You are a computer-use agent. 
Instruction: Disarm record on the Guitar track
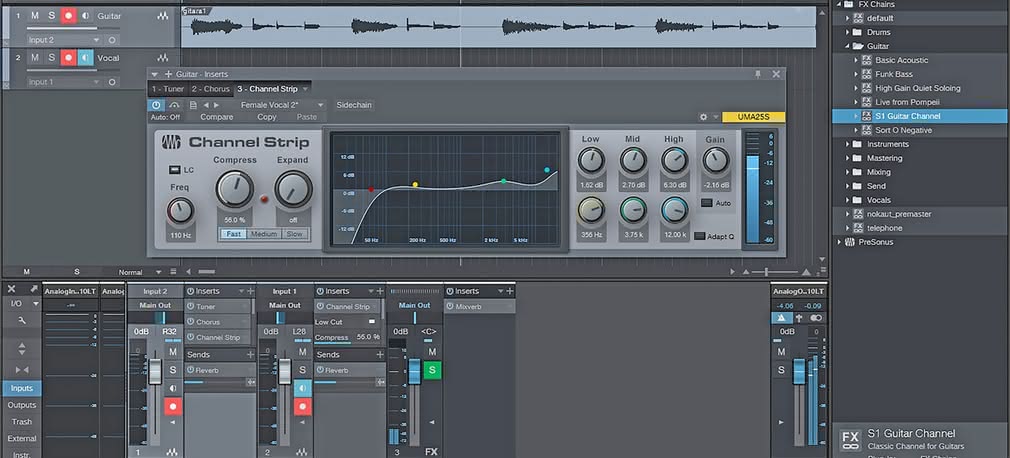point(68,16)
